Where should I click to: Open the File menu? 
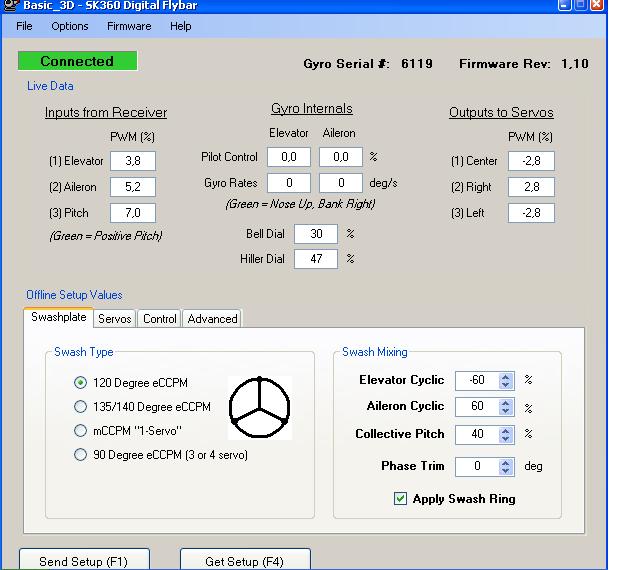[x=24, y=26]
